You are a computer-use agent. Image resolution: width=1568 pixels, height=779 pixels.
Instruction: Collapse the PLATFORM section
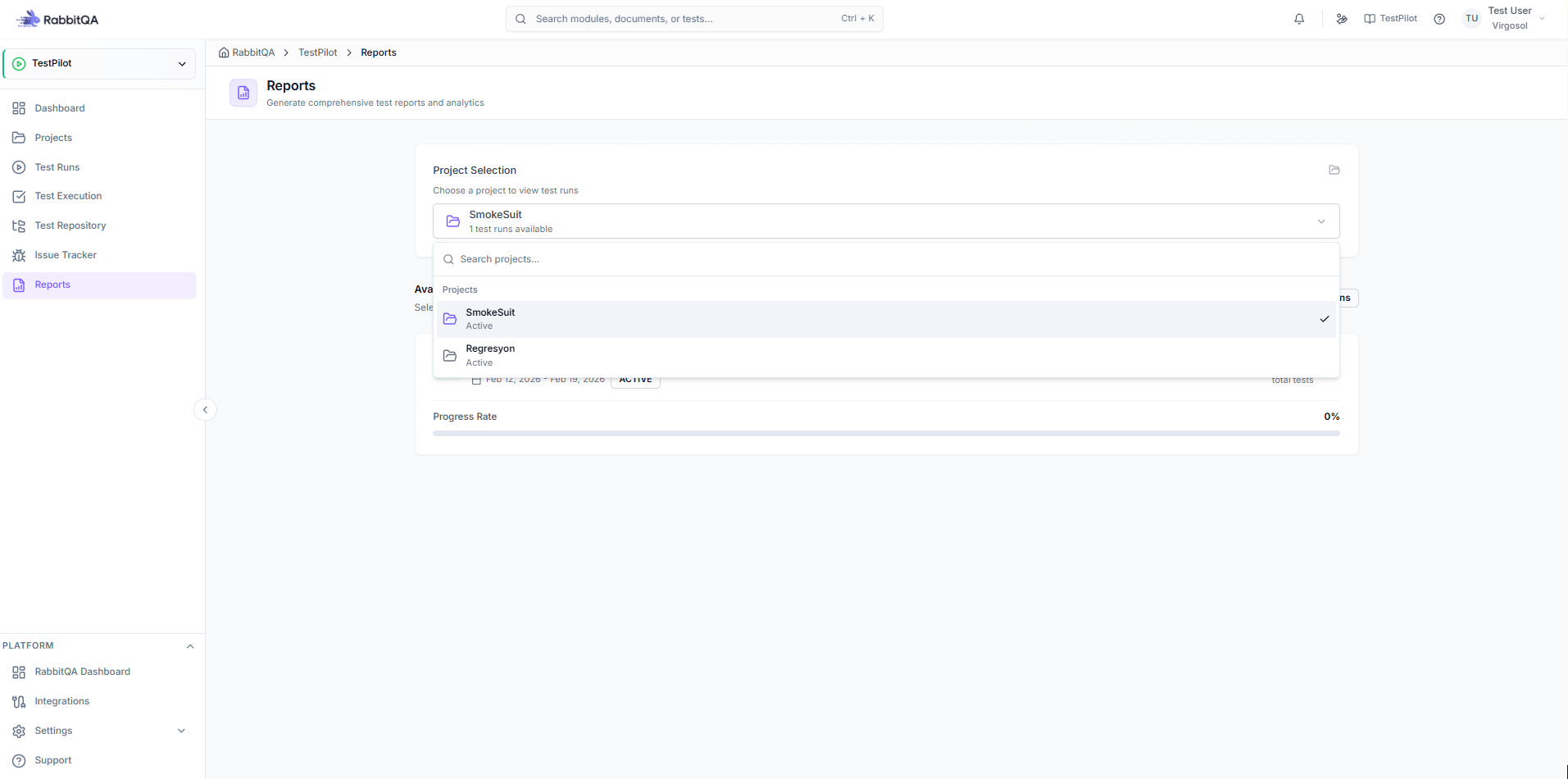click(190, 646)
